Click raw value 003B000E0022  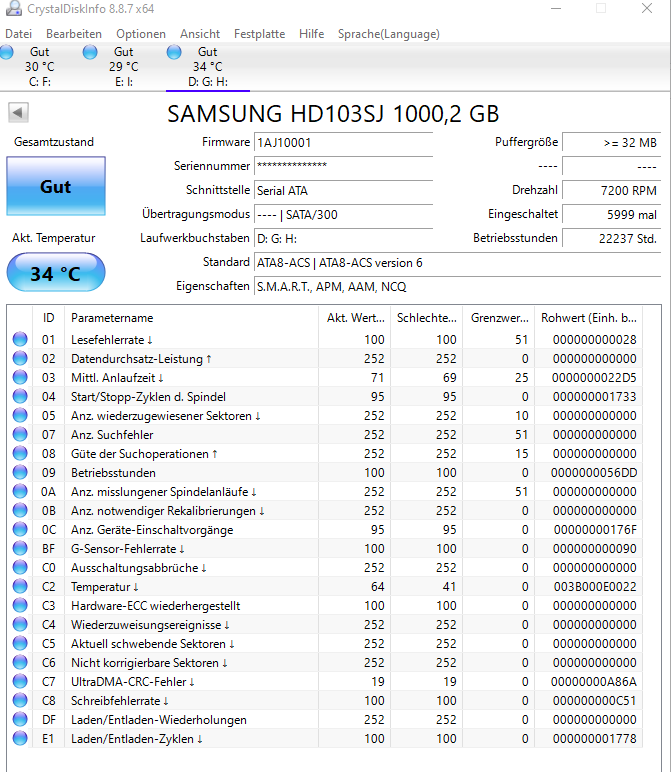[595, 587]
